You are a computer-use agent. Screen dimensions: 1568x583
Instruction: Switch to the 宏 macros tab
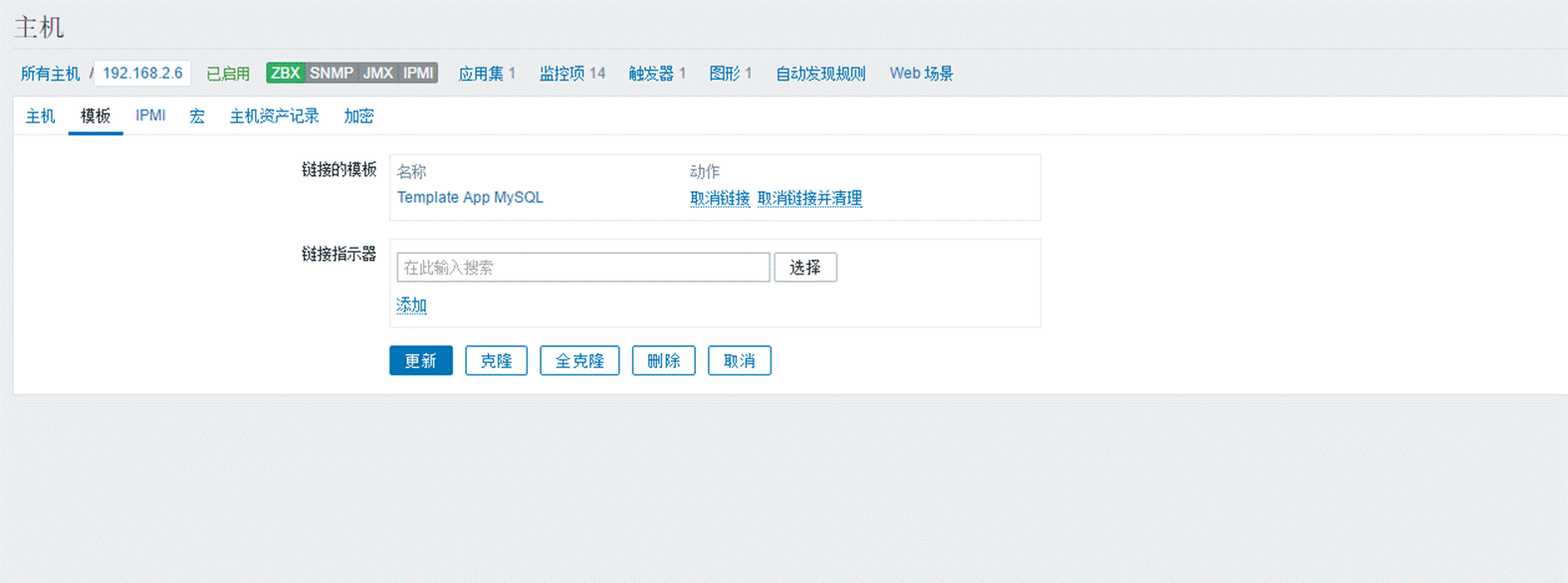pyautogui.click(x=197, y=116)
